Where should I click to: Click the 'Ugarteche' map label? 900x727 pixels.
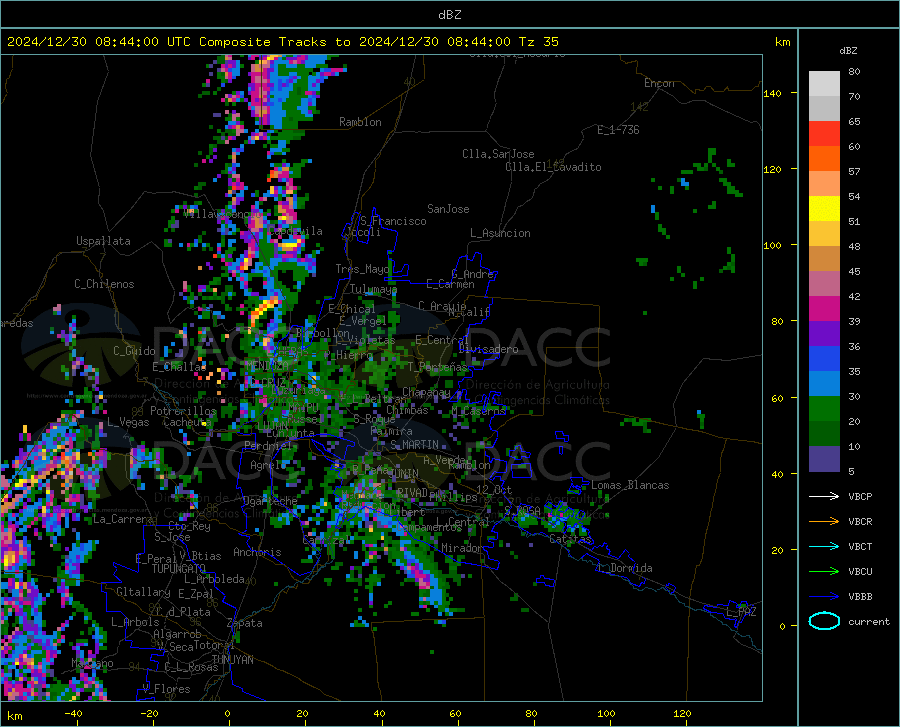pos(270,501)
